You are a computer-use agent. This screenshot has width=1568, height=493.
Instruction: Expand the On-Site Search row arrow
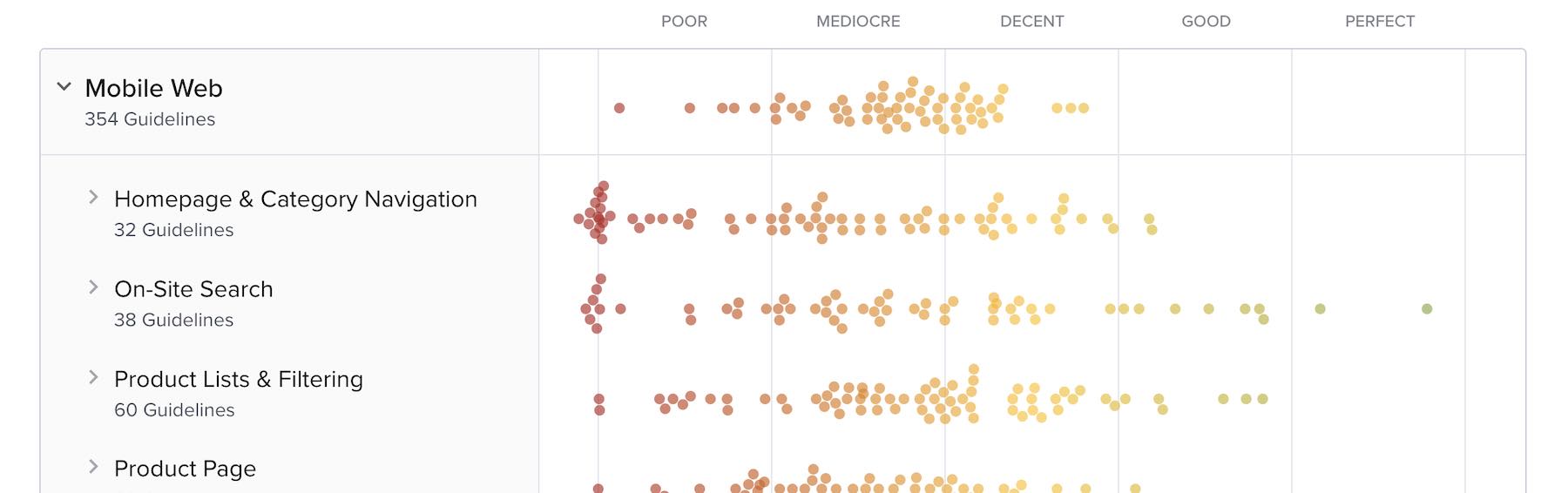tap(93, 287)
